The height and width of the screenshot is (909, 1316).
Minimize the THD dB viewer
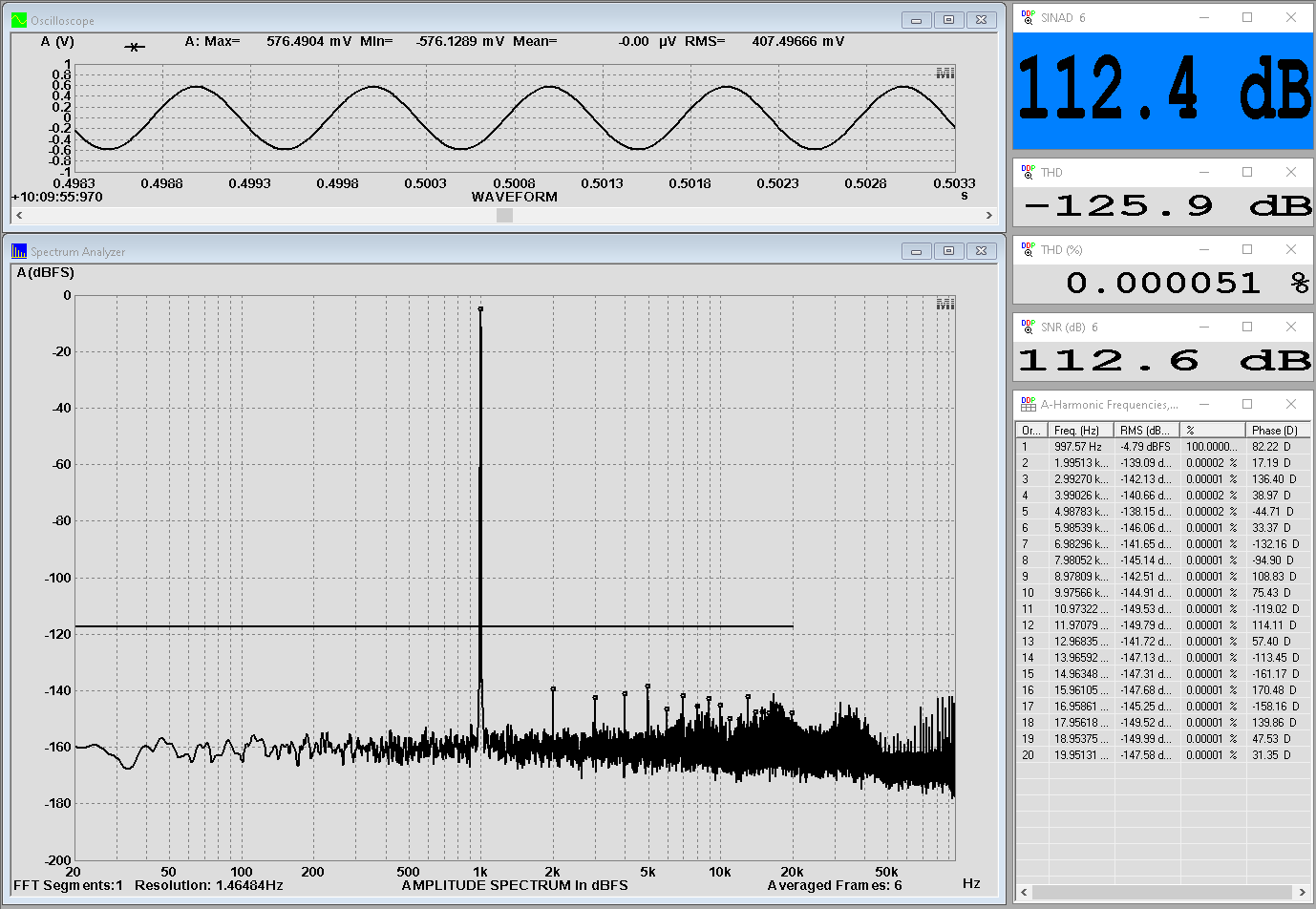click(x=1203, y=172)
